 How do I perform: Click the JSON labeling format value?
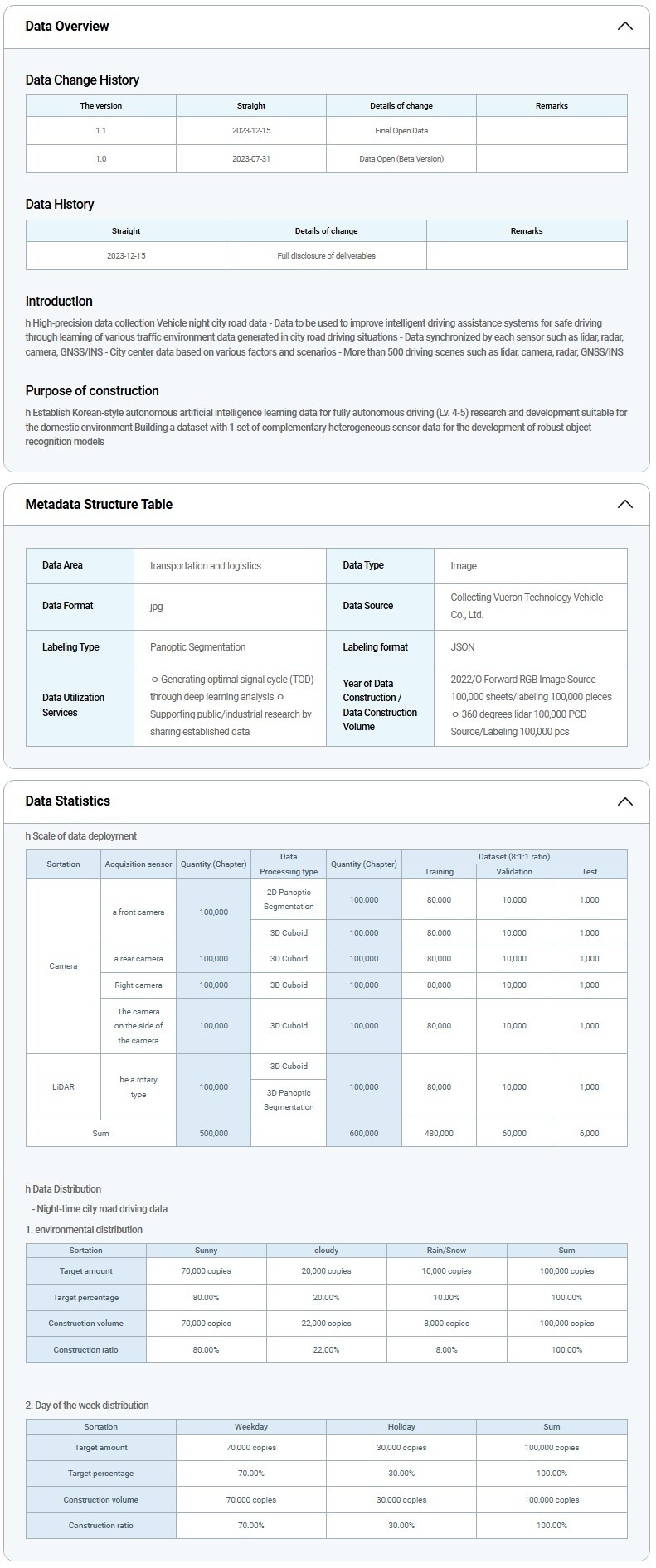pos(463,647)
